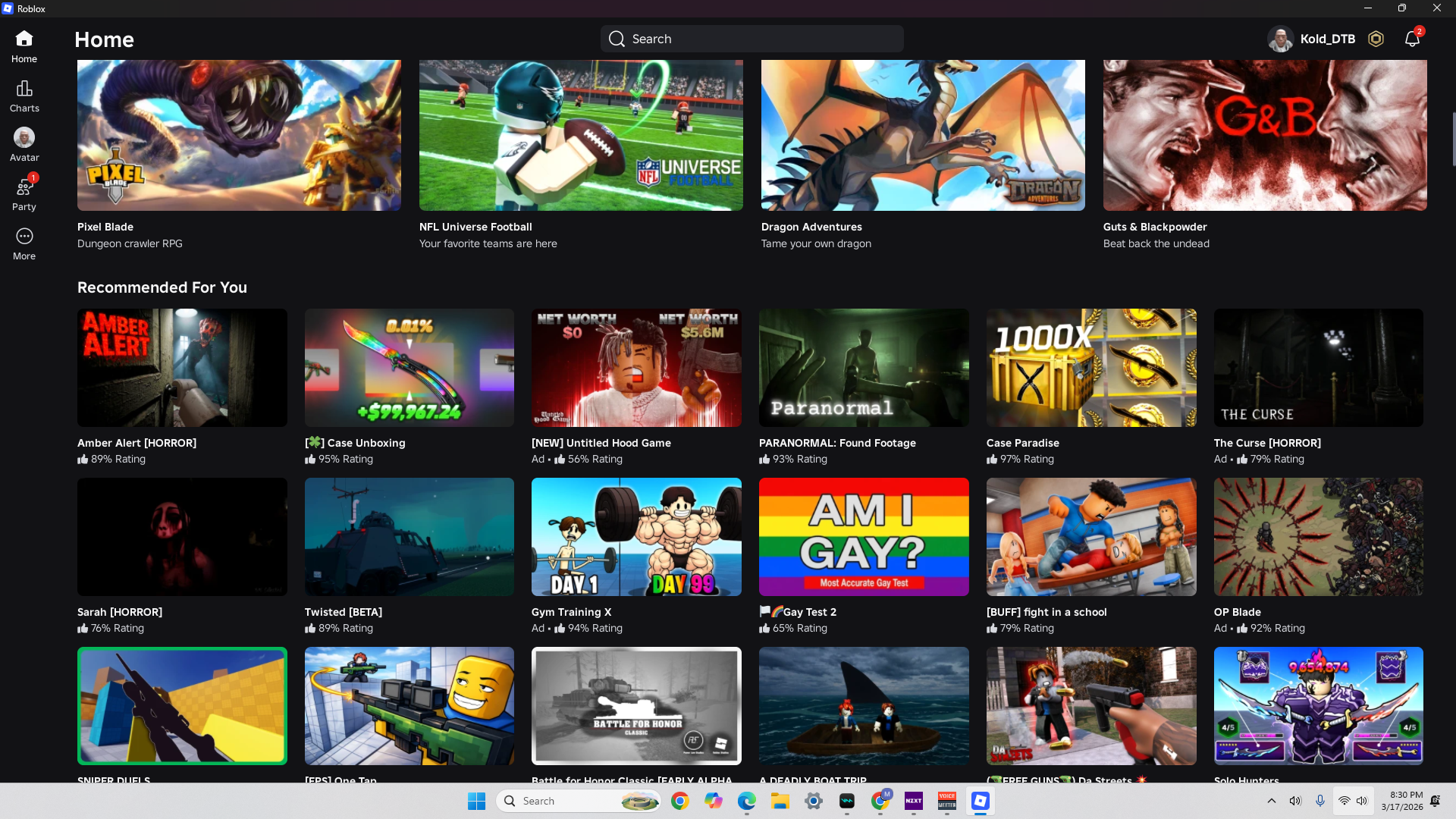The height and width of the screenshot is (819, 1456).
Task: Click the Roblox page vertical scrollbar
Action: point(1453,139)
